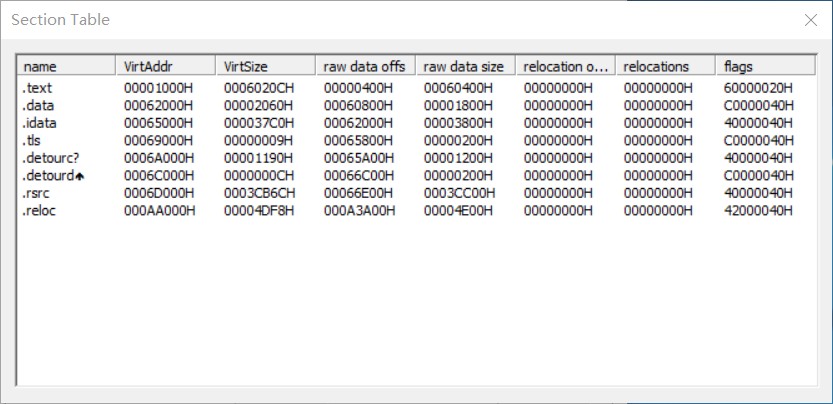Click VirtAddr value 00065000H

pyautogui.click(x=158, y=123)
